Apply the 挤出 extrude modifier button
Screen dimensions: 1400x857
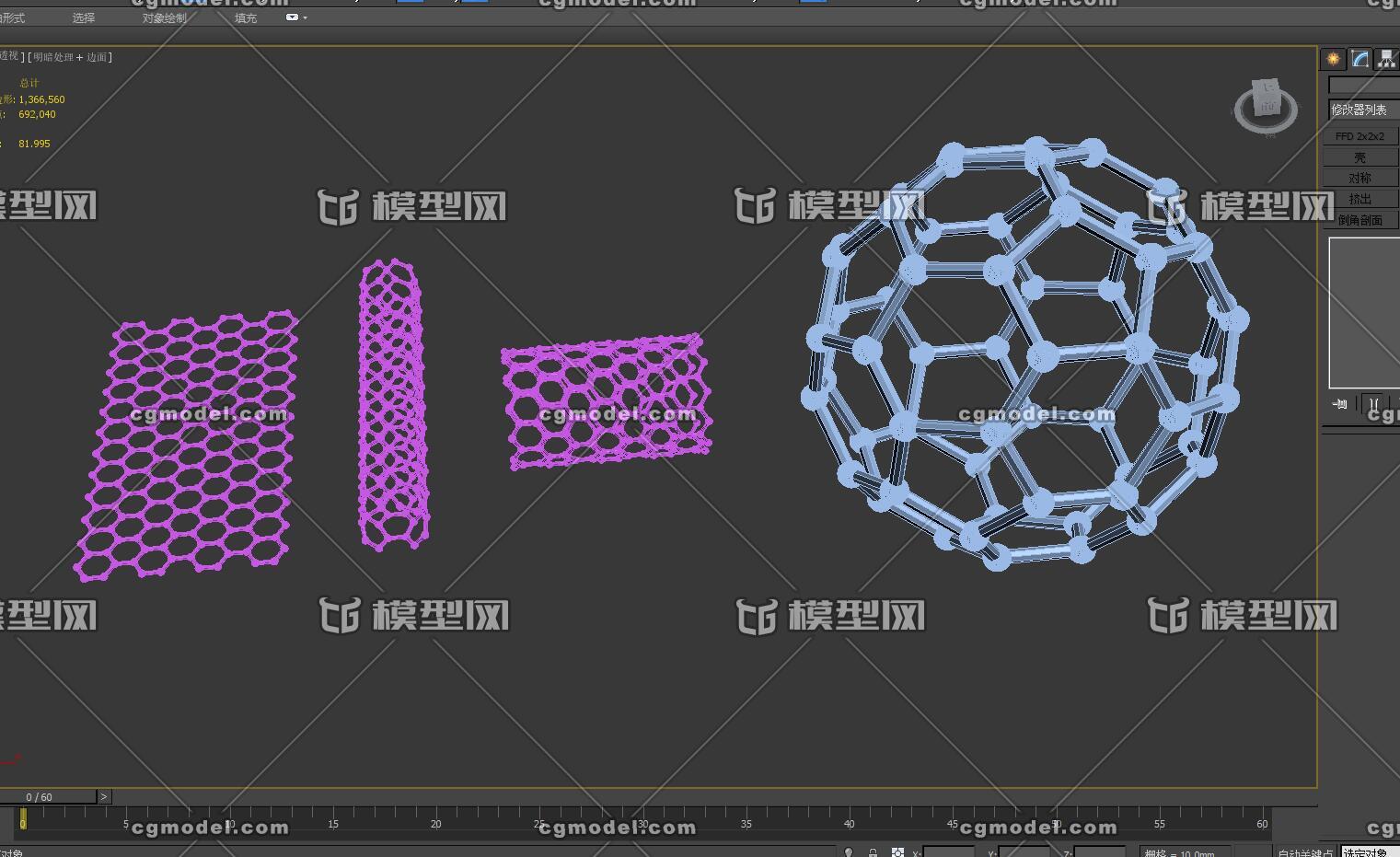1360,199
